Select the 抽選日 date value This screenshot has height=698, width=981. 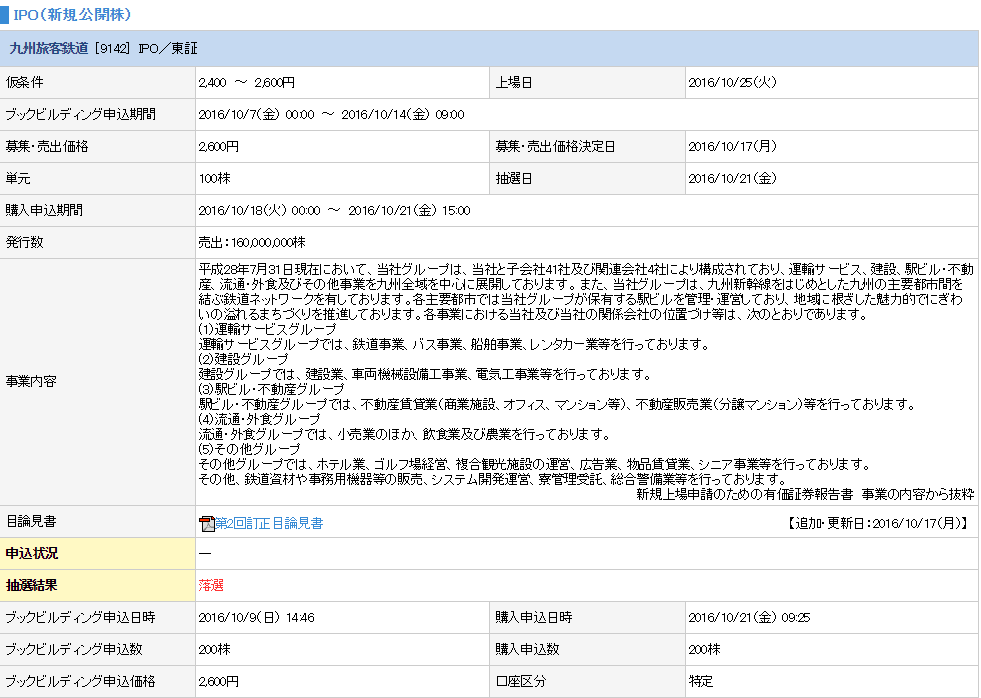[x=732, y=178]
